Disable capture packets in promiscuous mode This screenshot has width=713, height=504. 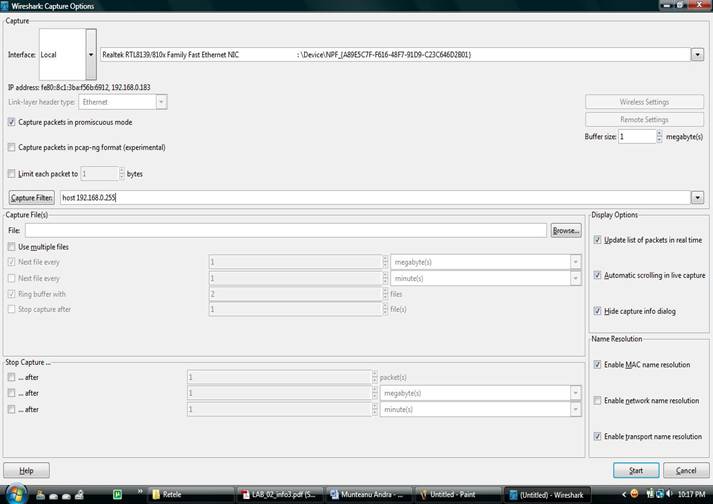tap(11, 122)
